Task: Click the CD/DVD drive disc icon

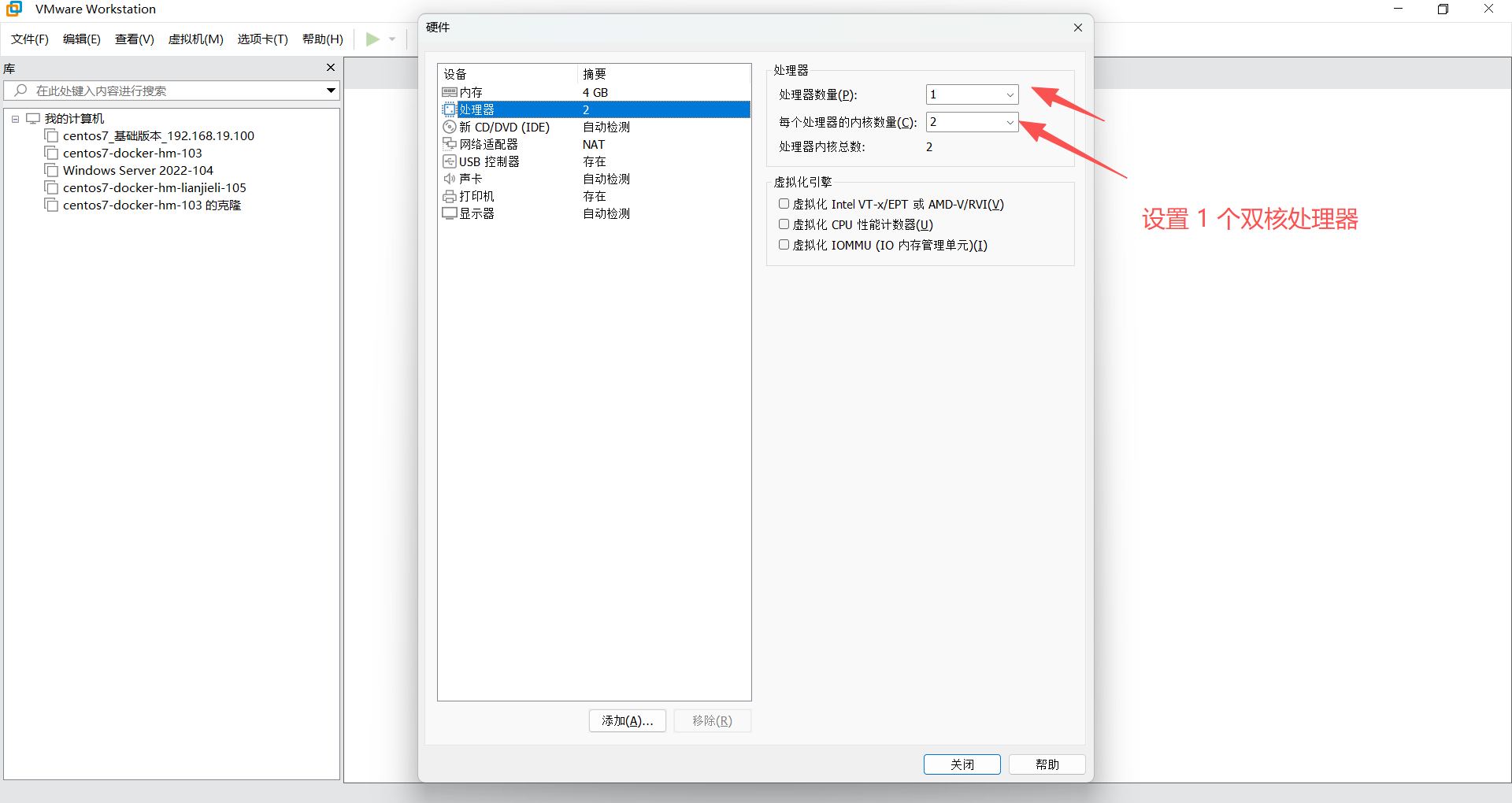Action: [x=450, y=127]
